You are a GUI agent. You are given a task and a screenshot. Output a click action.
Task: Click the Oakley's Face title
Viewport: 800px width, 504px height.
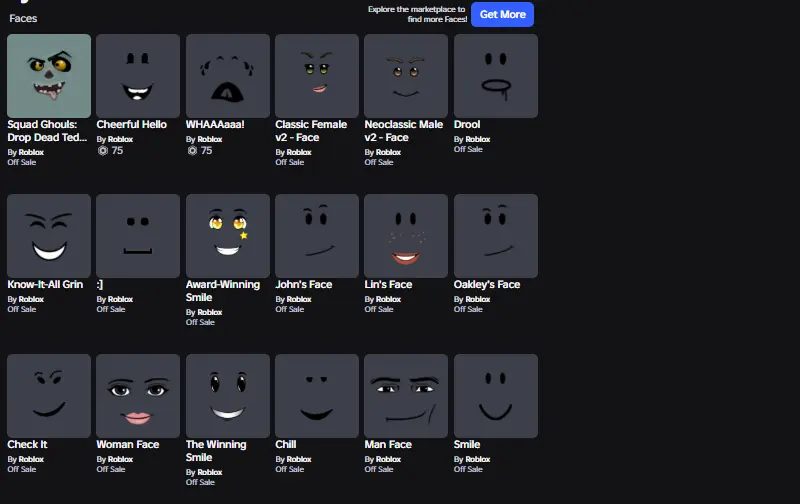coord(487,284)
